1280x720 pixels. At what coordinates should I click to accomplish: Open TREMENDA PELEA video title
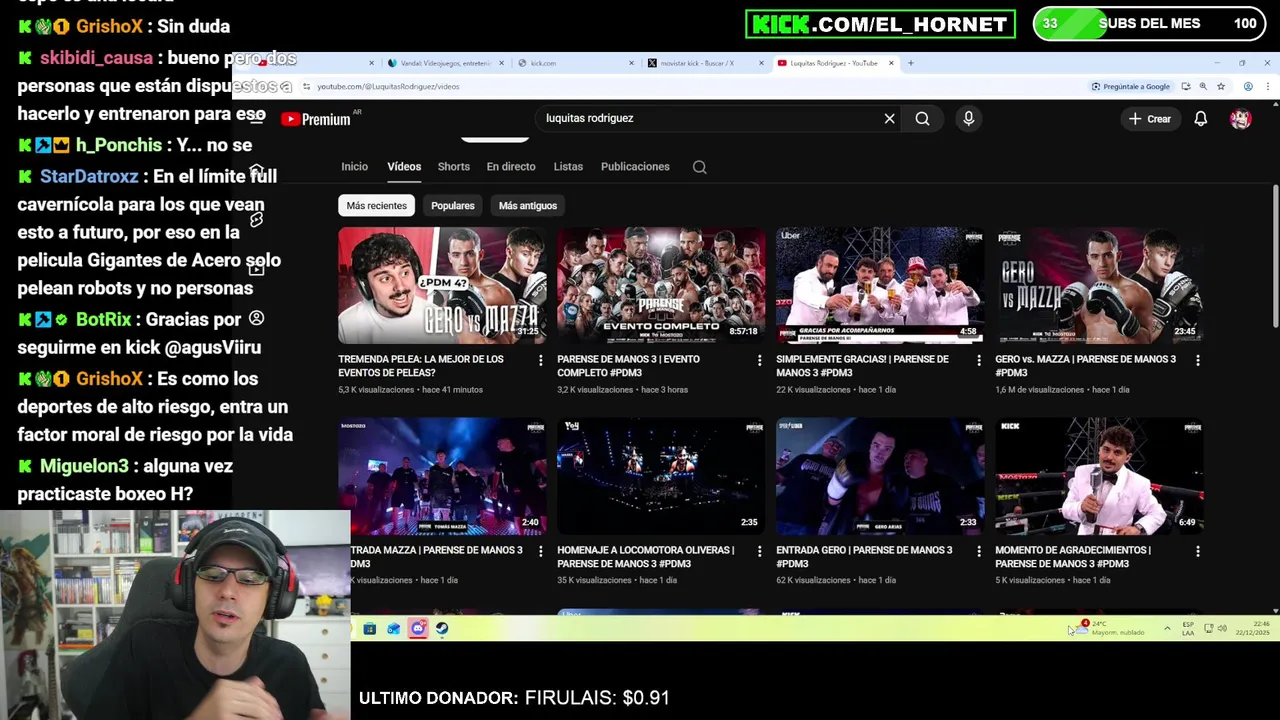421,366
